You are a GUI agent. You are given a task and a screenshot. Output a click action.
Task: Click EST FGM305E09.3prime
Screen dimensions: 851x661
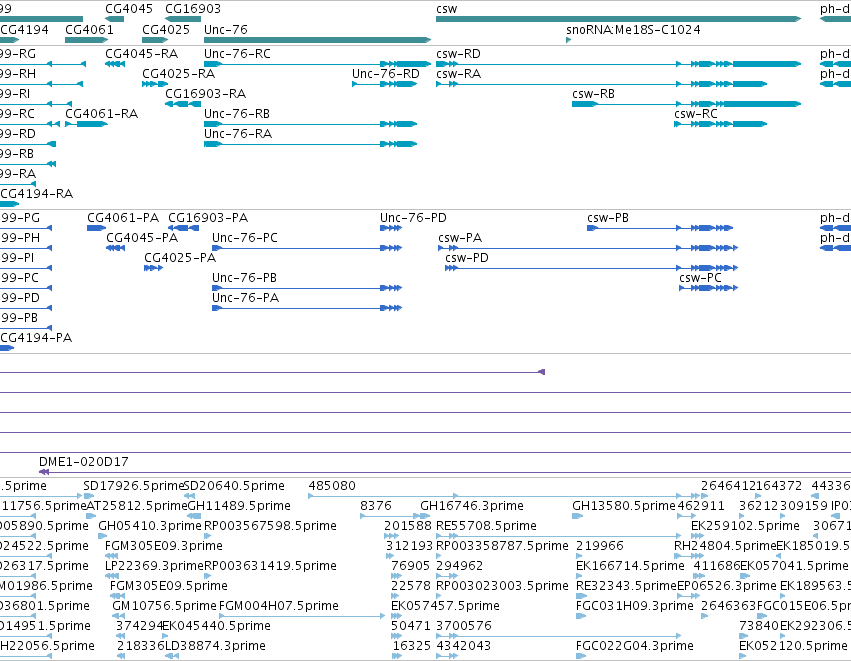[x=112, y=556]
